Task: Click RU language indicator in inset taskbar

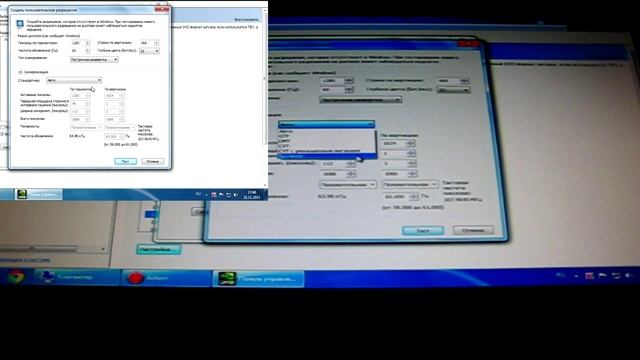Action: coord(198,194)
